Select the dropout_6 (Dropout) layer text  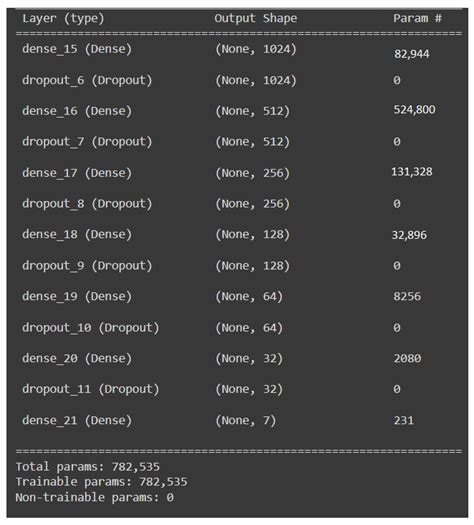pos(87,80)
